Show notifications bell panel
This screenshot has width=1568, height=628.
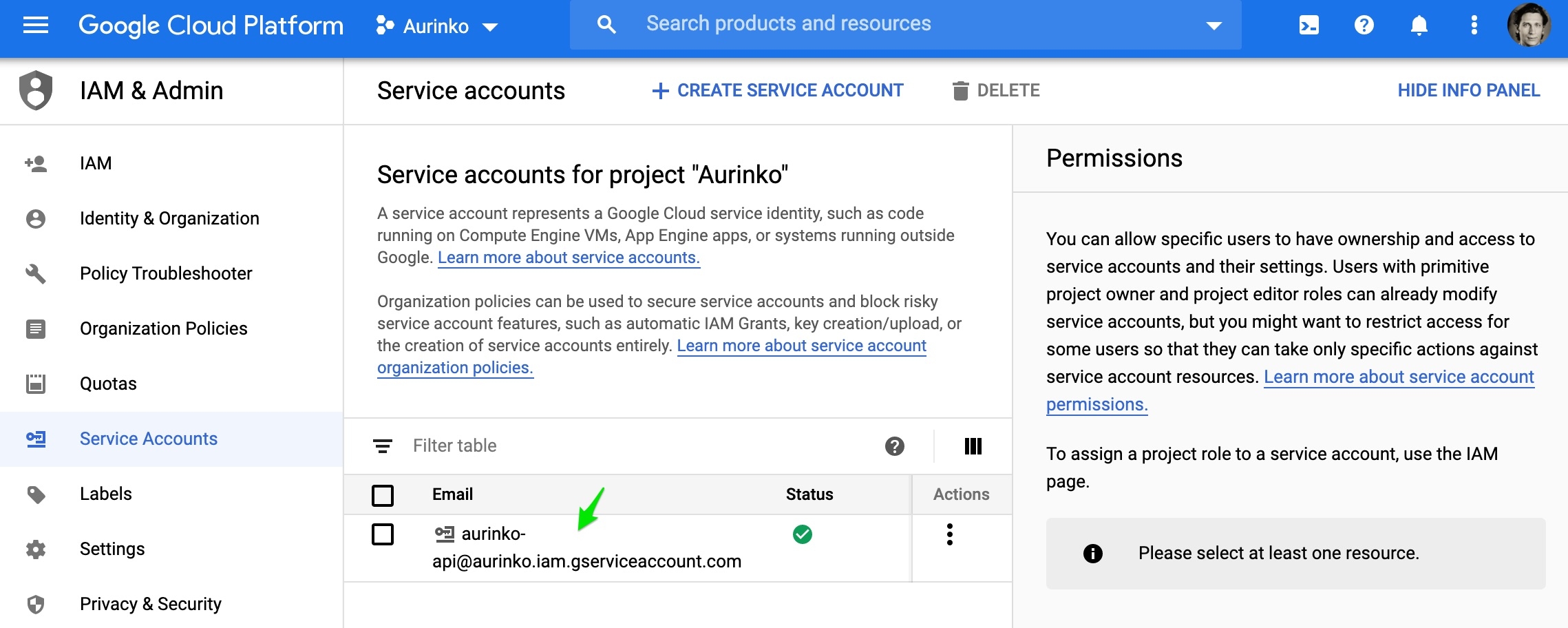click(x=1419, y=25)
